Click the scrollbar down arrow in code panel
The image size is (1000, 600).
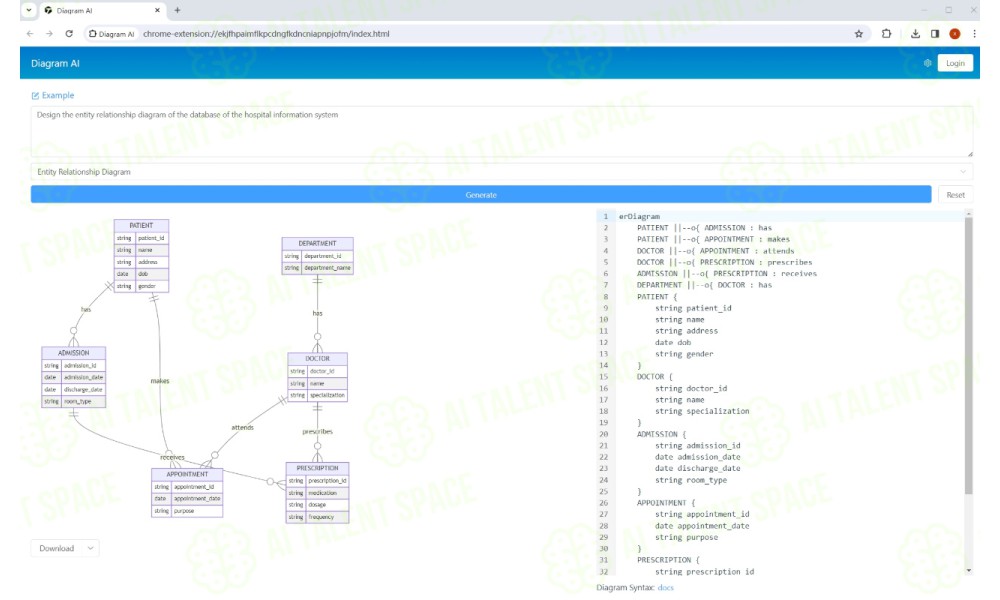pyautogui.click(x=969, y=571)
